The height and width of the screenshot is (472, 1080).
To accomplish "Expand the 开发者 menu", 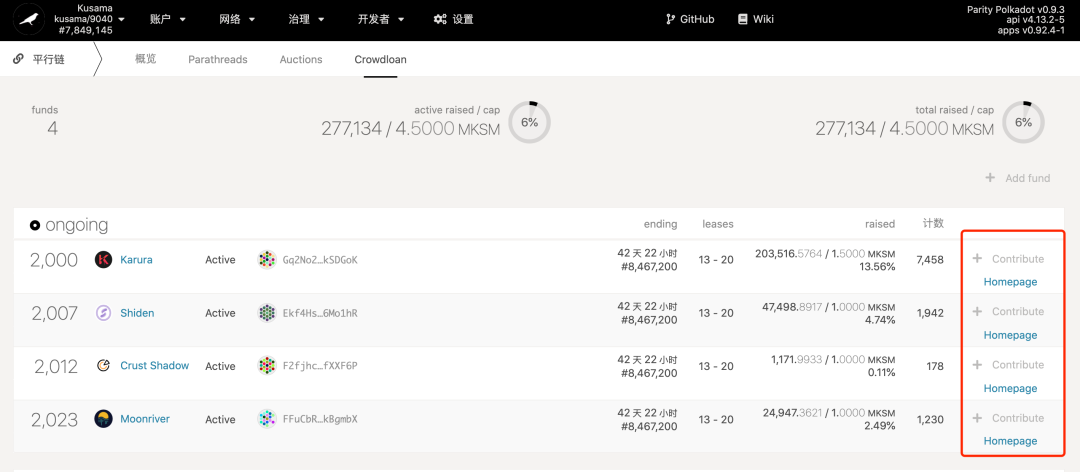I will [x=382, y=19].
